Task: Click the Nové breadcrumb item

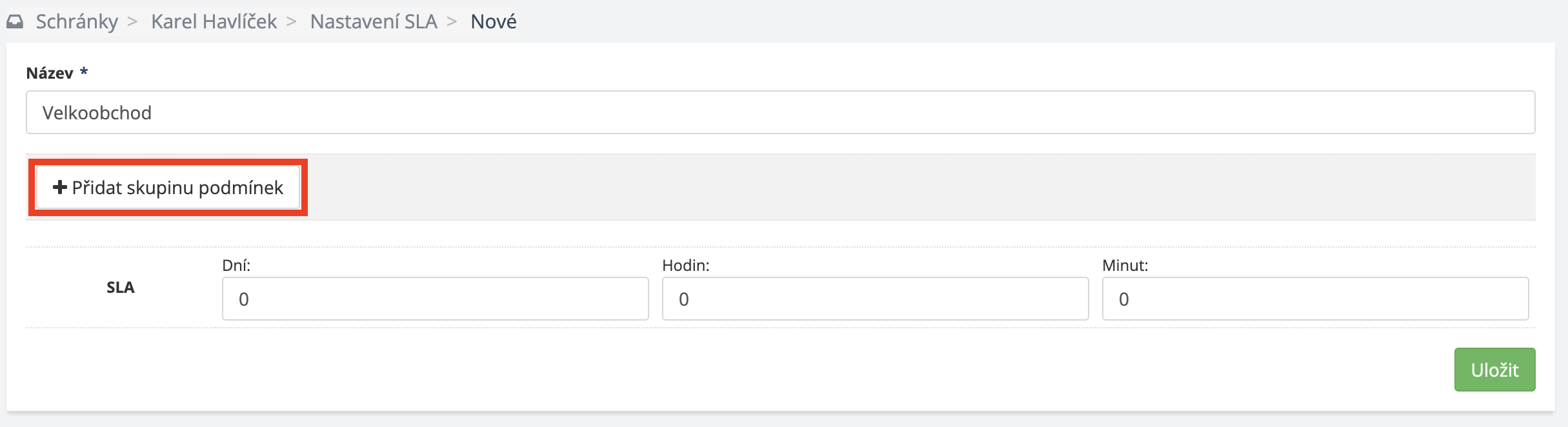Action: point(494,22)
